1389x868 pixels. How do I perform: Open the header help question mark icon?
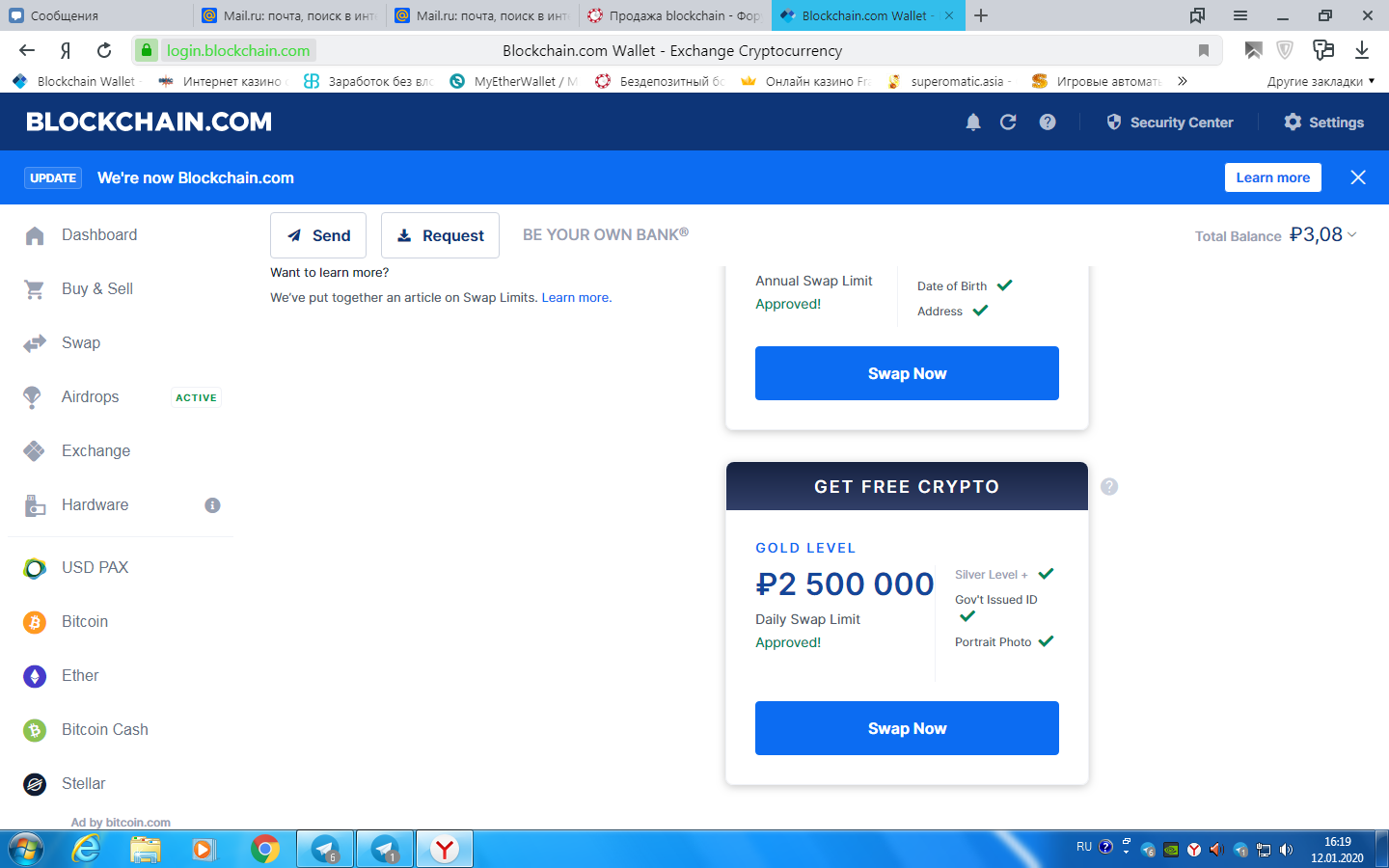(x=1048, y=122)
